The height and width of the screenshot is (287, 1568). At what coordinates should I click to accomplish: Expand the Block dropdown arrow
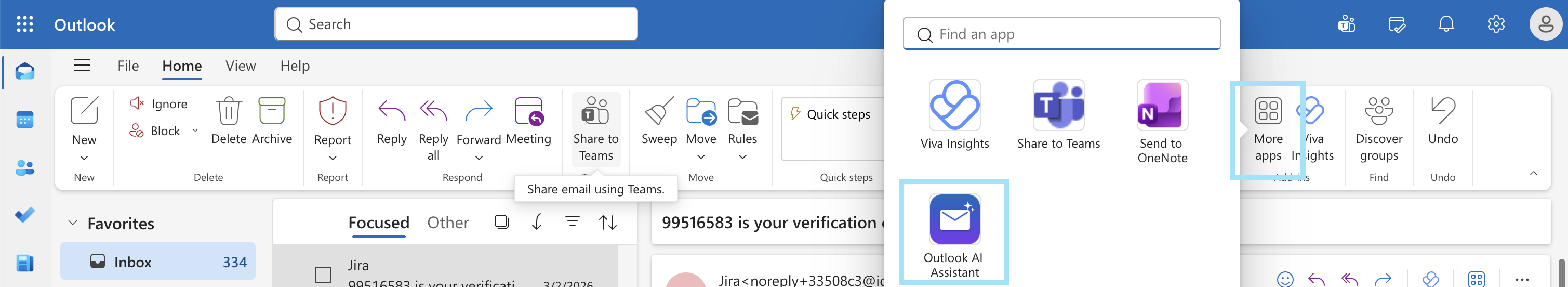[x=195, y=131]
